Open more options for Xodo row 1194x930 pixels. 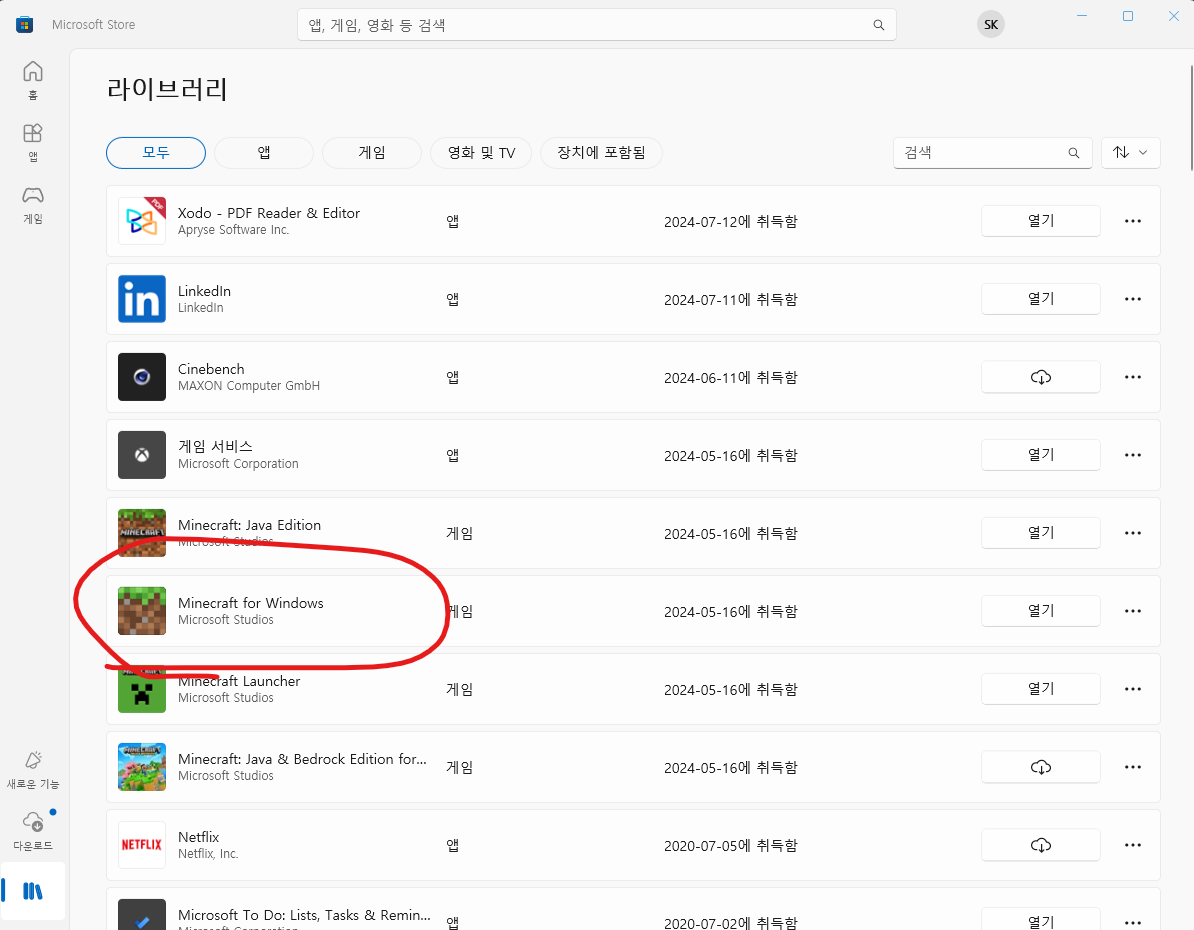click(1132, 221)
